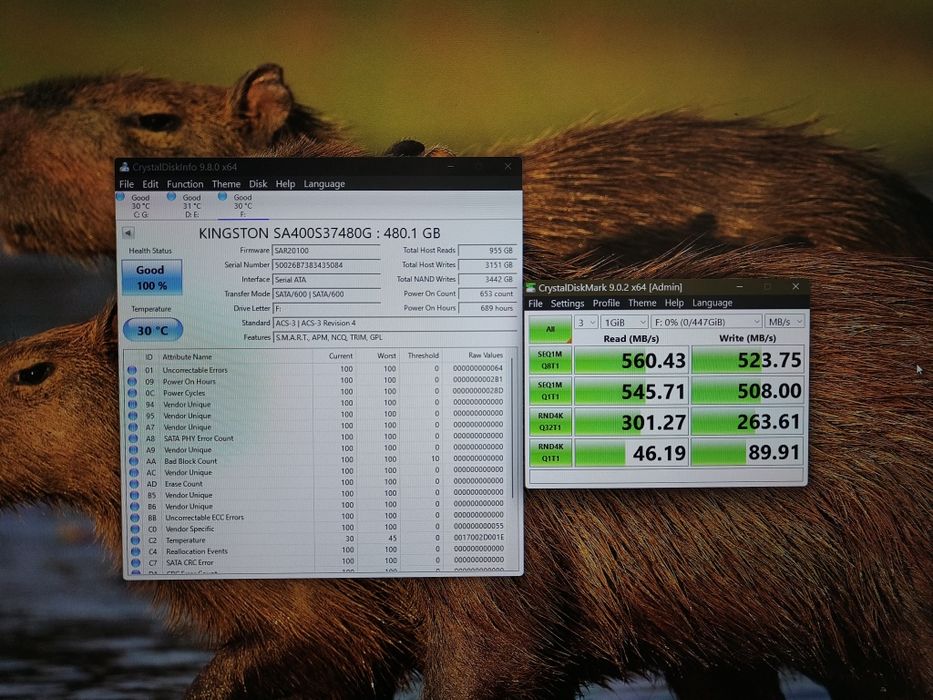
Task: Run the SEQ1M Q1T1 benchmark
Action: (x=550, y=391)
